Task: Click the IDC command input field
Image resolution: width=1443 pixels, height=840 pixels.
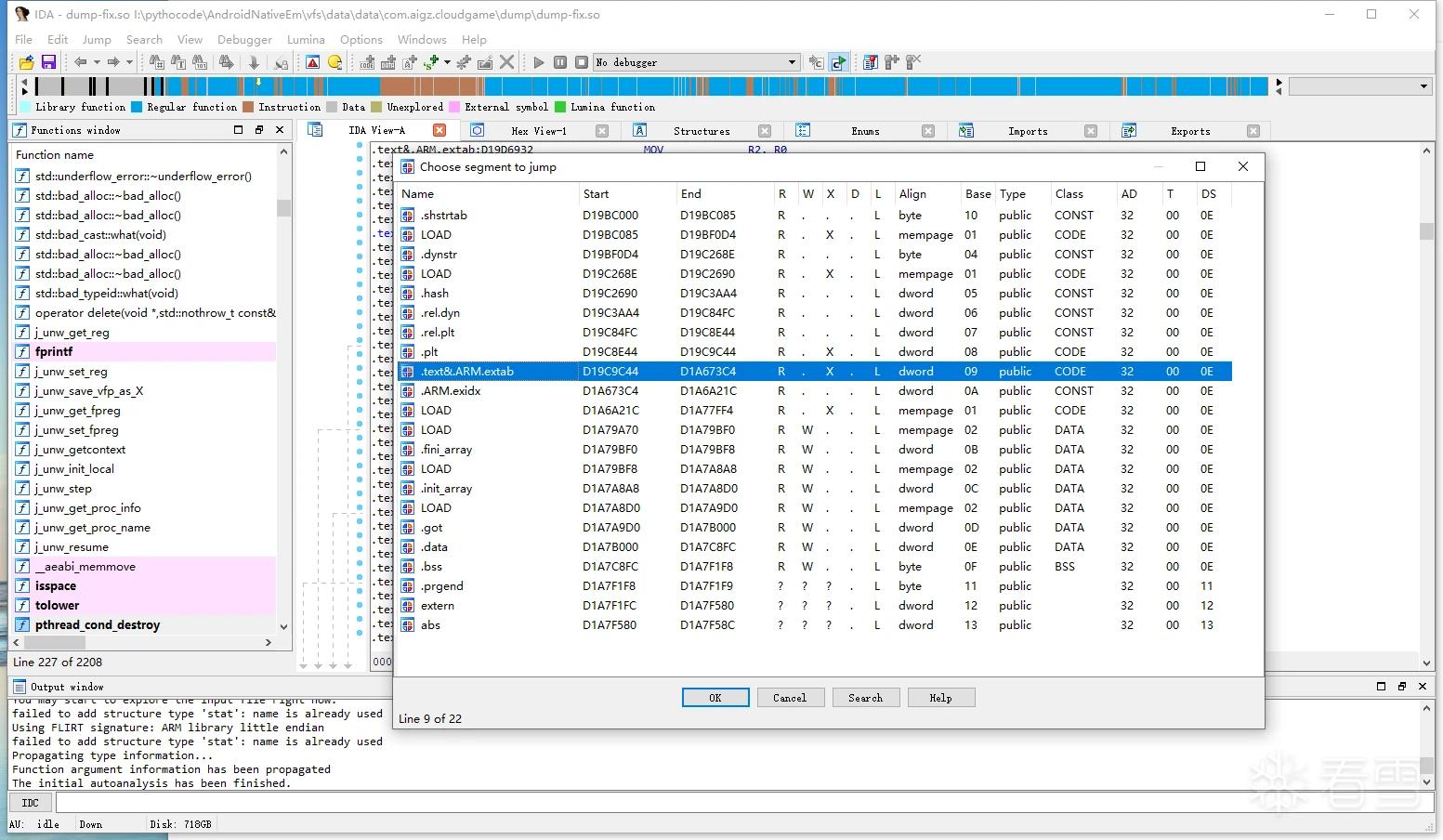Action: pos(742,803)
